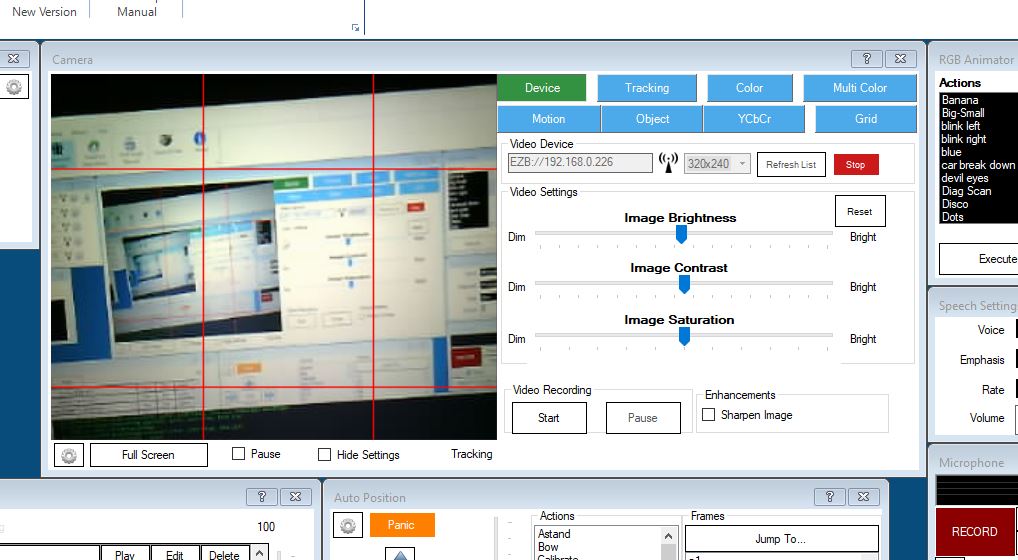The image size is (1018, 560).
Task: Open the 320x240 resolution dropdown
Action: tap(717, 164)
